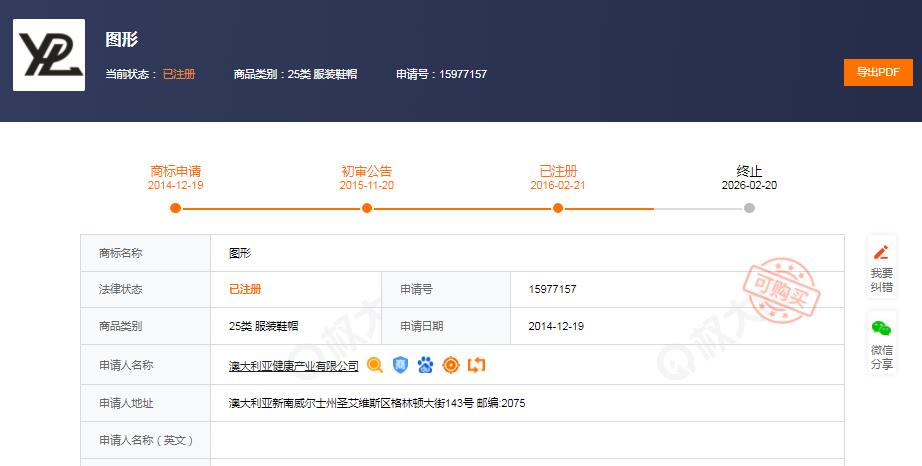Image resolution: width=922 pixels, height=466 pixels.
Task: Click the 已注册 status in header
Action: [179, 74]
